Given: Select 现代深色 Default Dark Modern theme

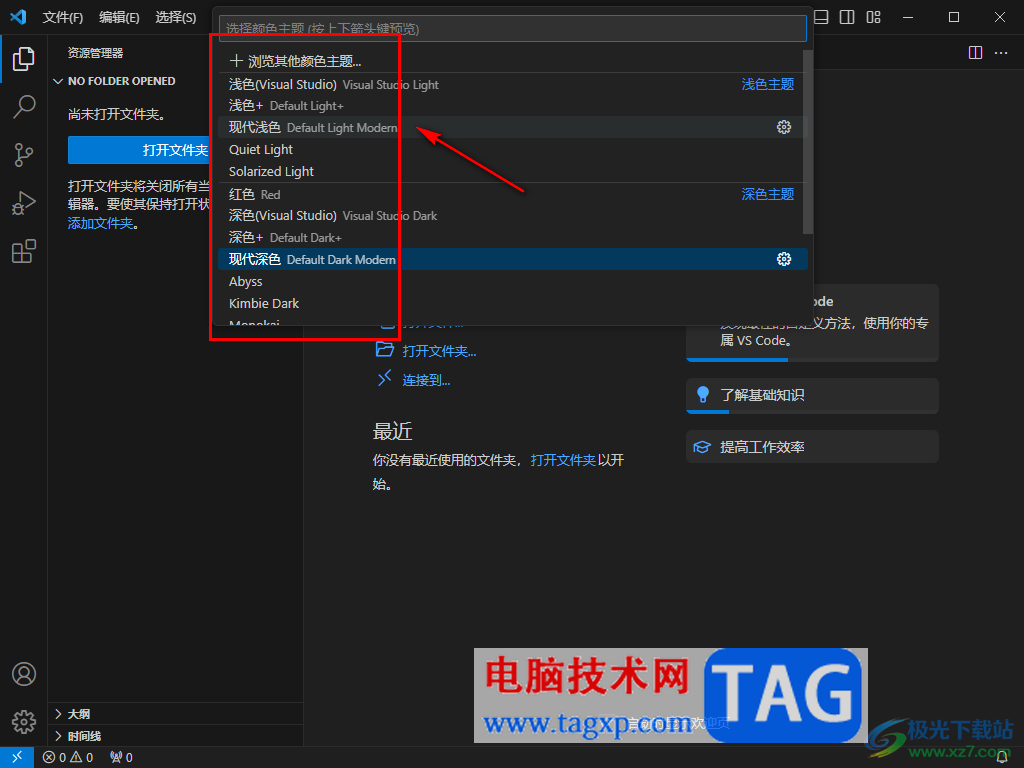Looking at the screenshot, I should [x=513, y=259].
